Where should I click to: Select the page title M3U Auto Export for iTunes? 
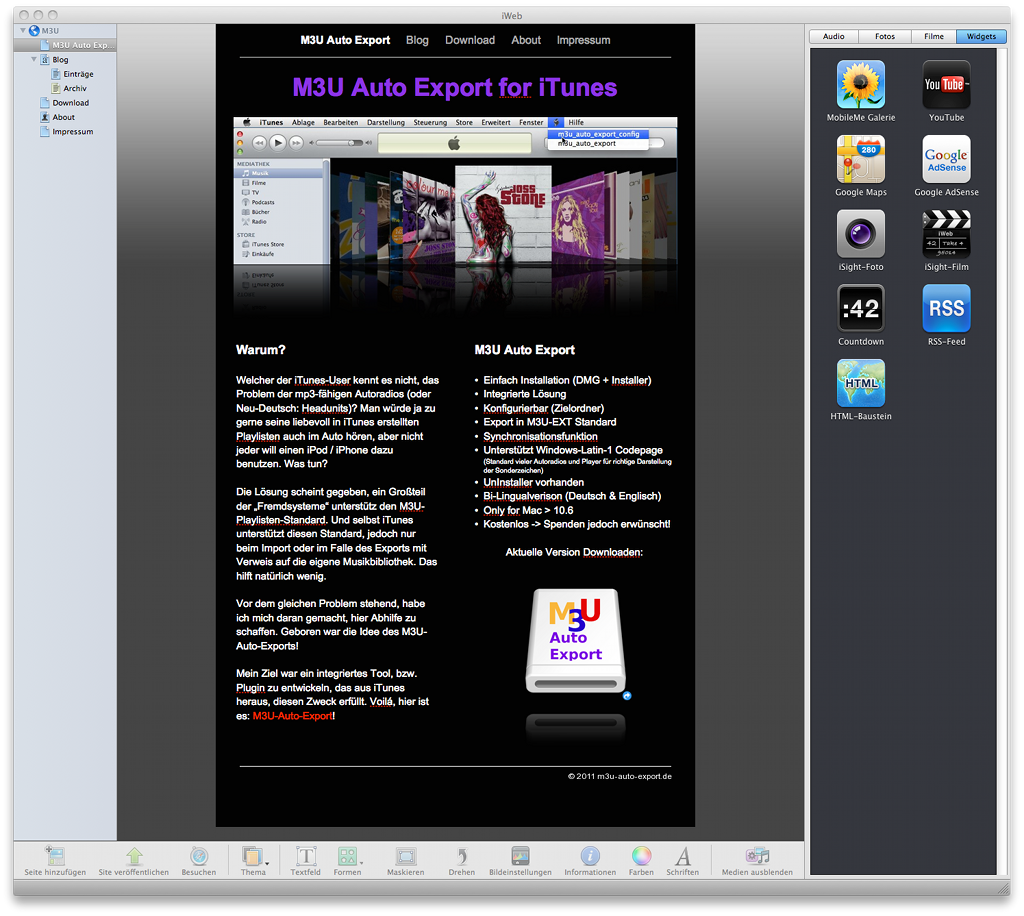pyautogui.click(x=455, y=87)
